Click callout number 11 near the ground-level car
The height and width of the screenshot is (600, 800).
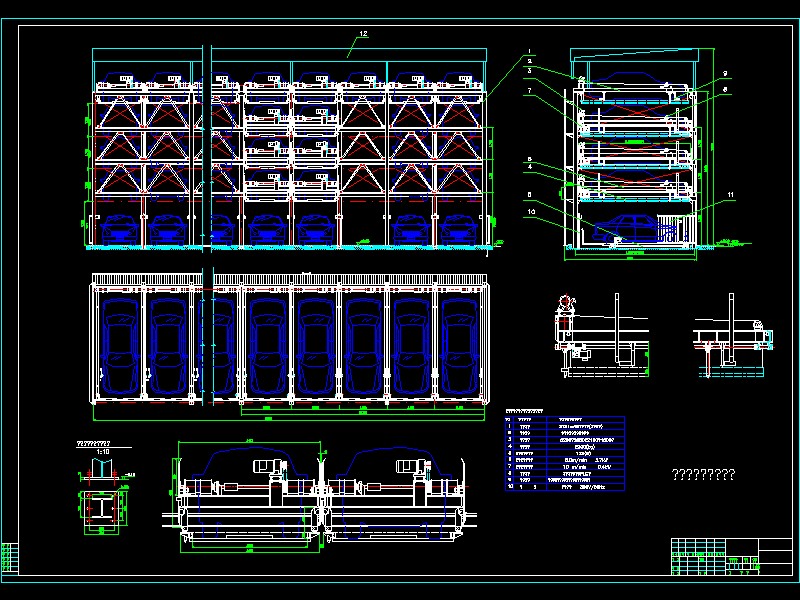coord(731,194)
